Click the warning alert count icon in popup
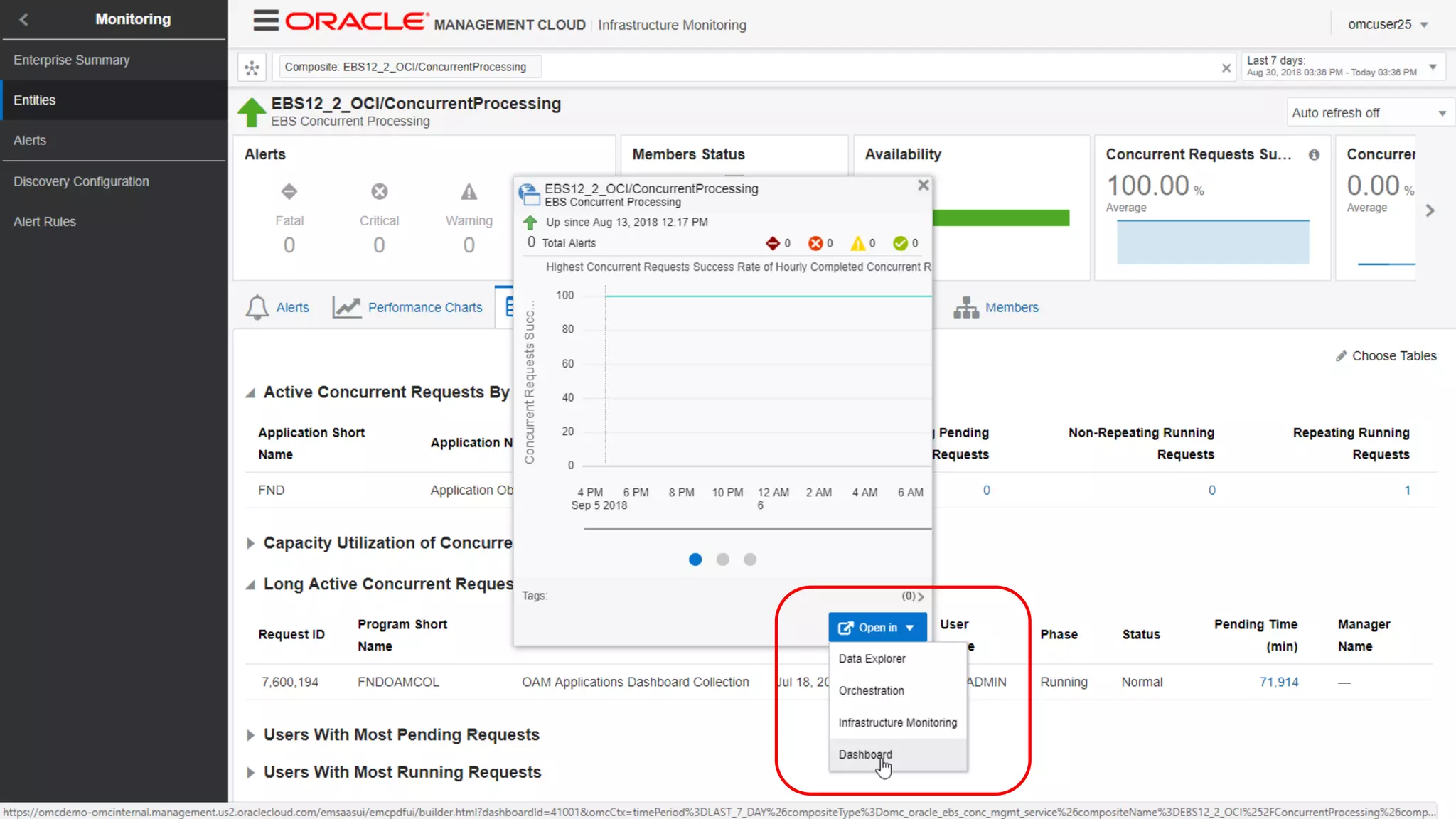This screenshot has width=1456, height=819. (x=858, y=243)
